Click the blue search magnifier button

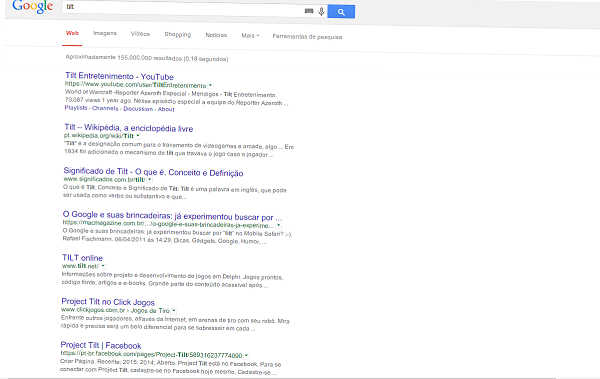(x=341, y=12)
